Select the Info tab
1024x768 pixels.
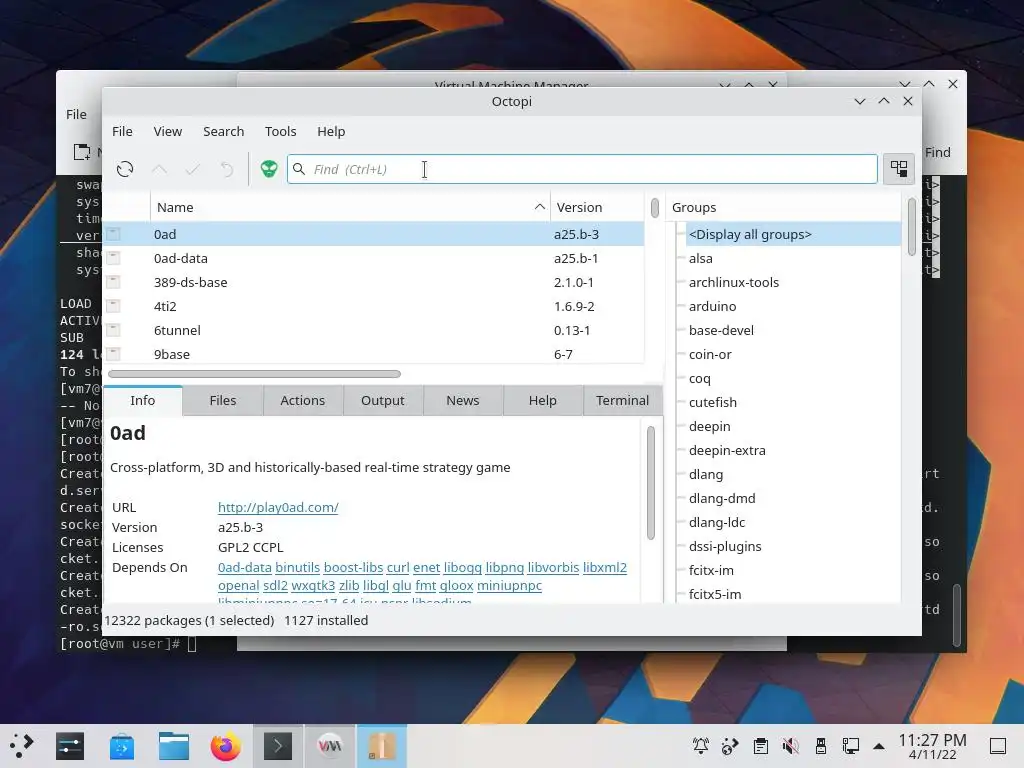pos(142,400)
